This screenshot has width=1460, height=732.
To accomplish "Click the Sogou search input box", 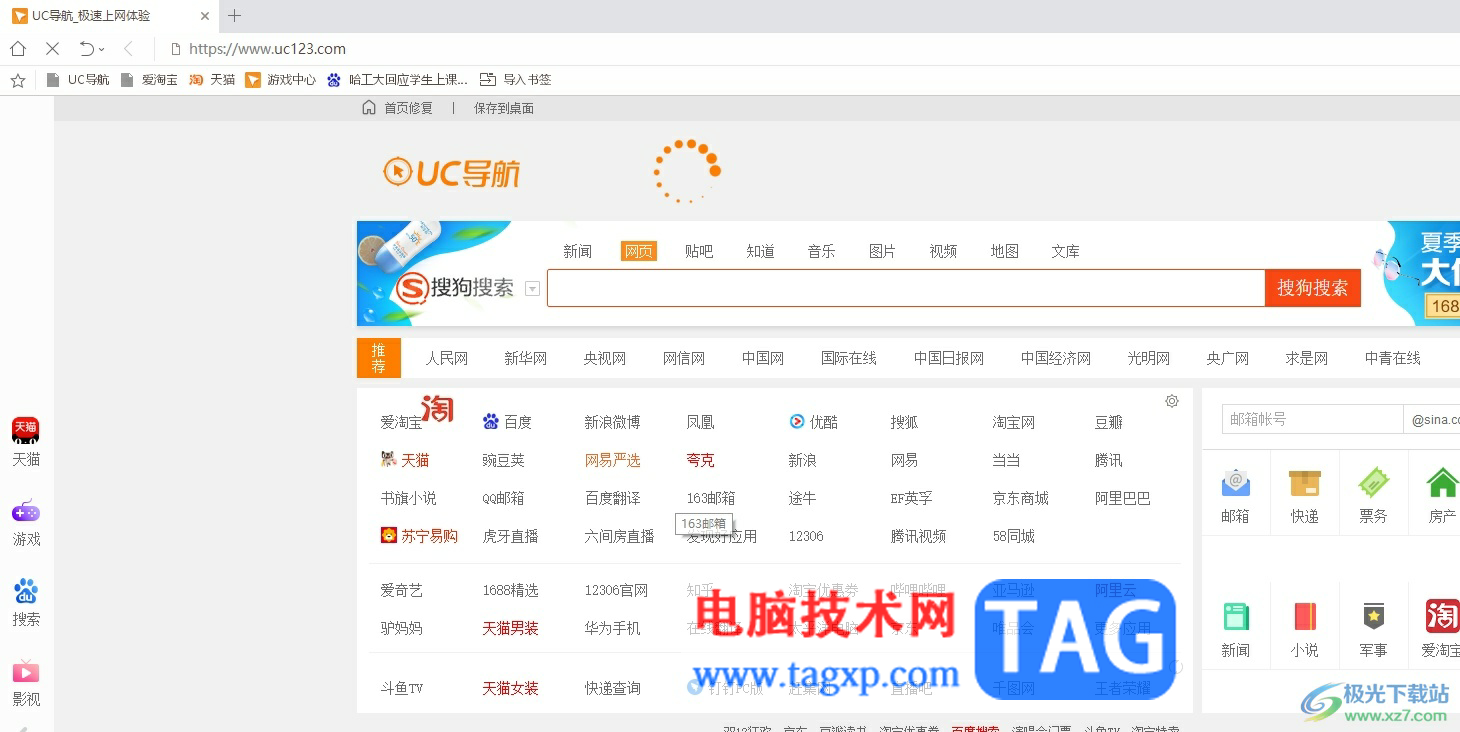I will click(906, 288).
